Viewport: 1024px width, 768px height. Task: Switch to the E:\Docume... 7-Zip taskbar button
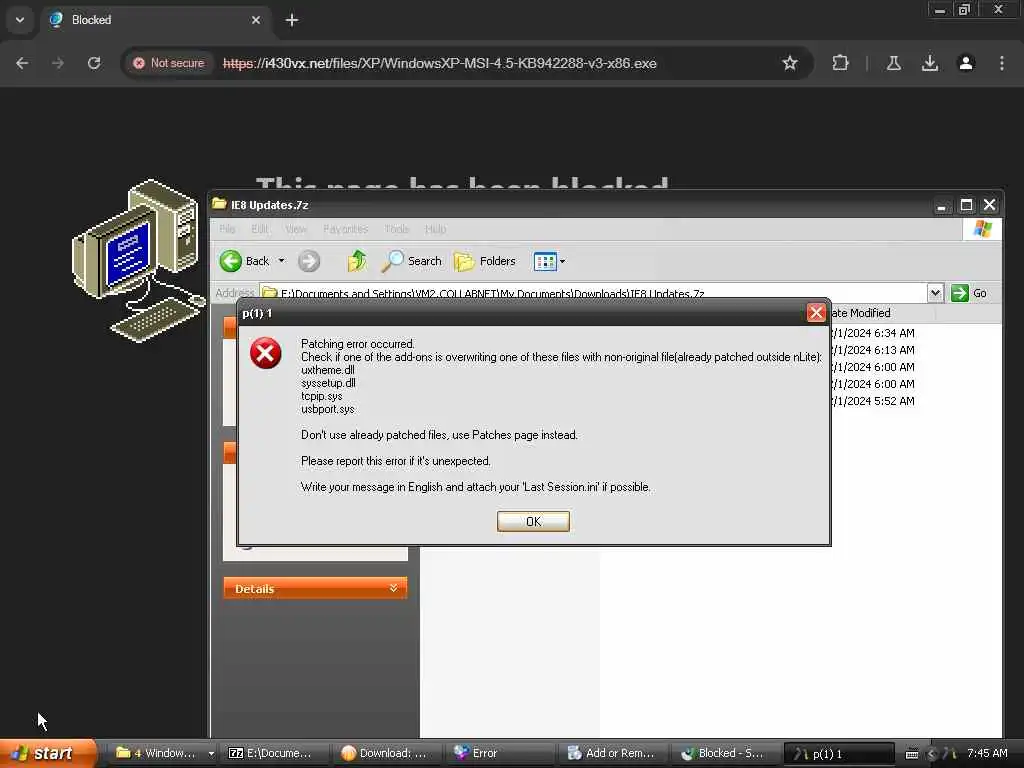[274, 753]
